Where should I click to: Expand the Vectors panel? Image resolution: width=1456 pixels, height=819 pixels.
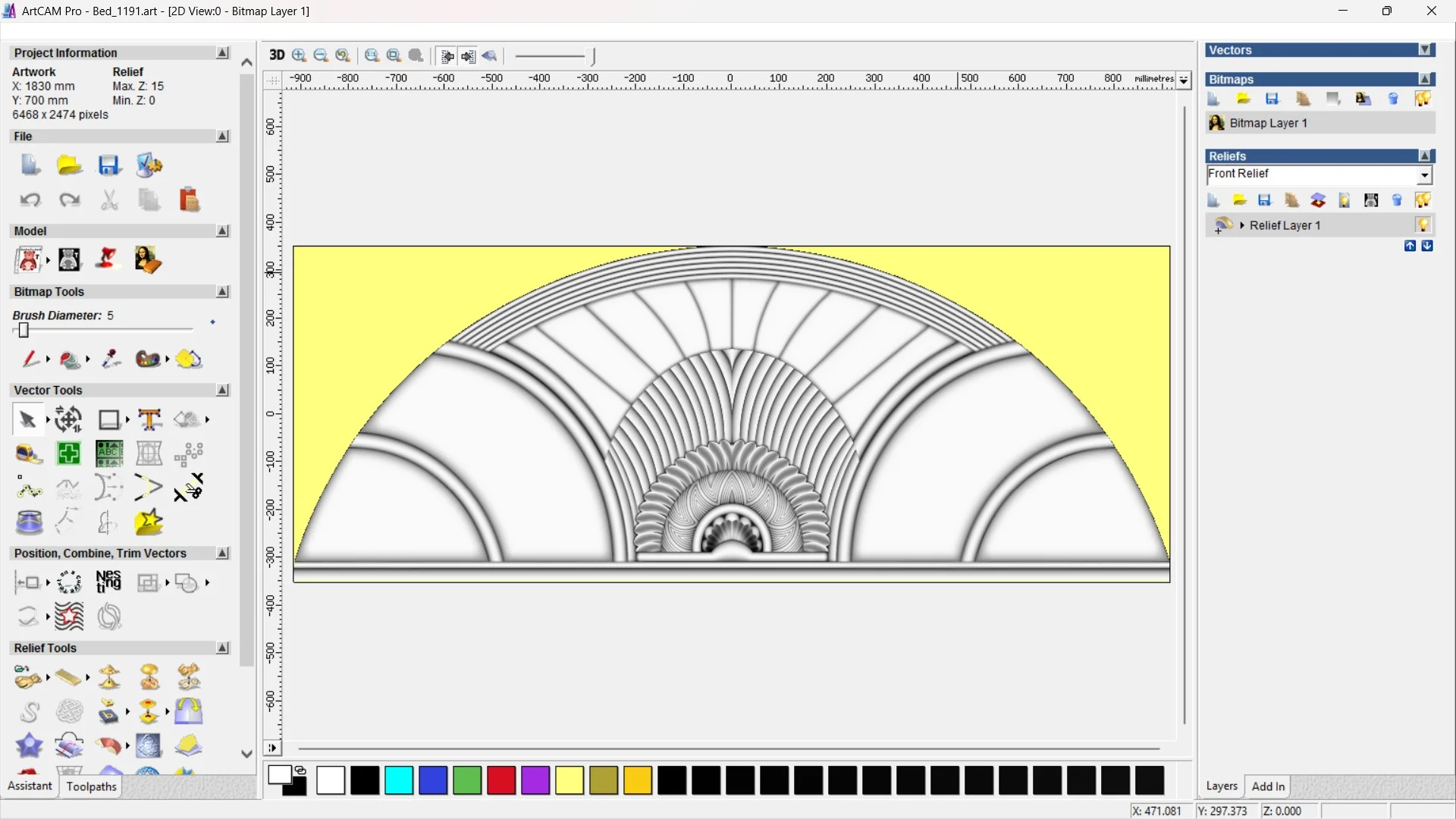1426,50
